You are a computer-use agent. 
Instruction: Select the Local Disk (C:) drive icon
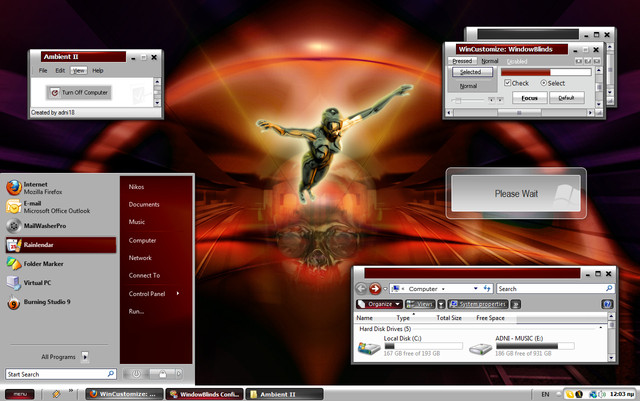(369, 347)
